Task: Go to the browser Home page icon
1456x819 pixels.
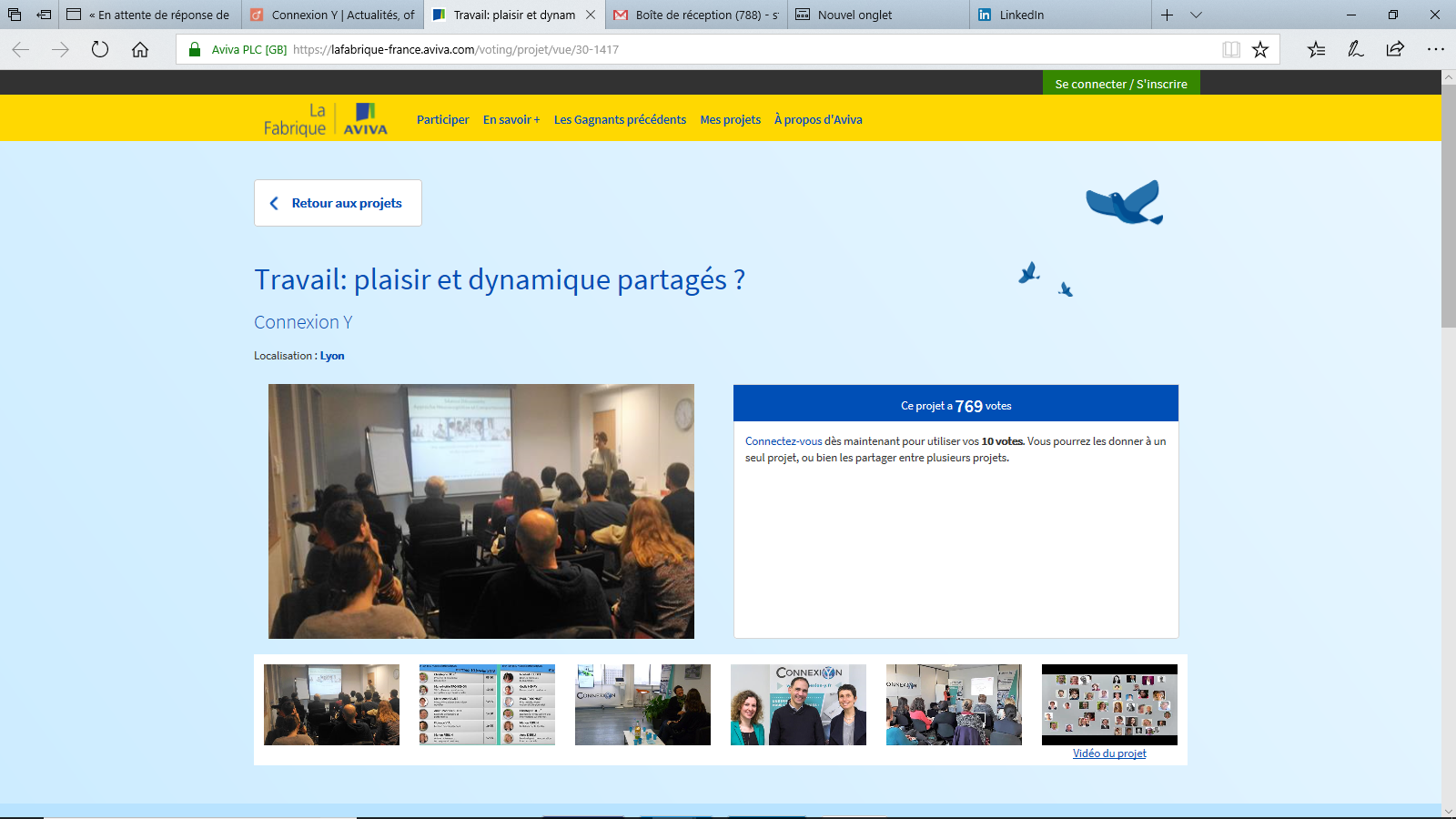Action: click(x=140, y=49)
